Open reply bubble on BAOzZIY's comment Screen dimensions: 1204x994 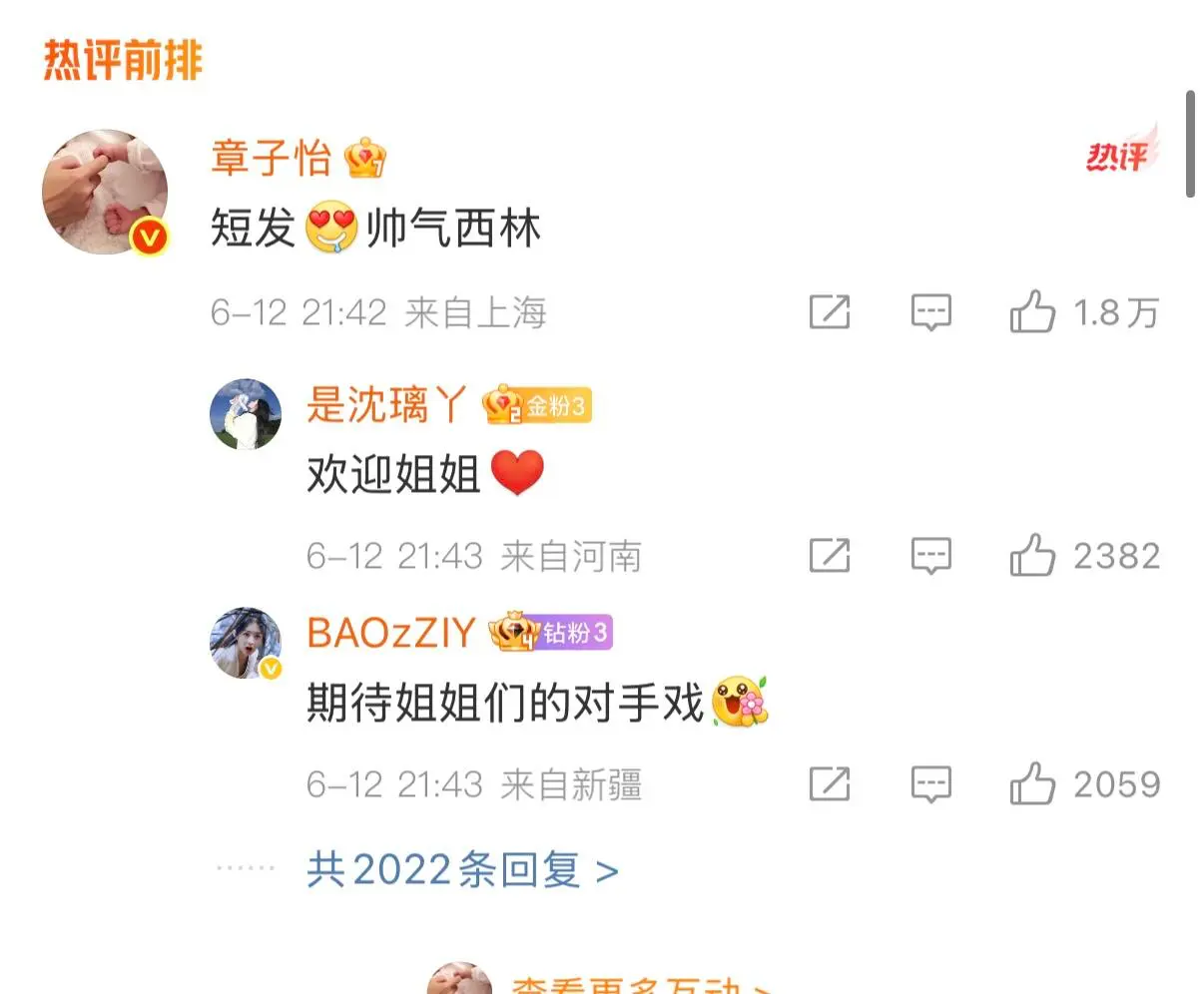(x=931, y=784)
